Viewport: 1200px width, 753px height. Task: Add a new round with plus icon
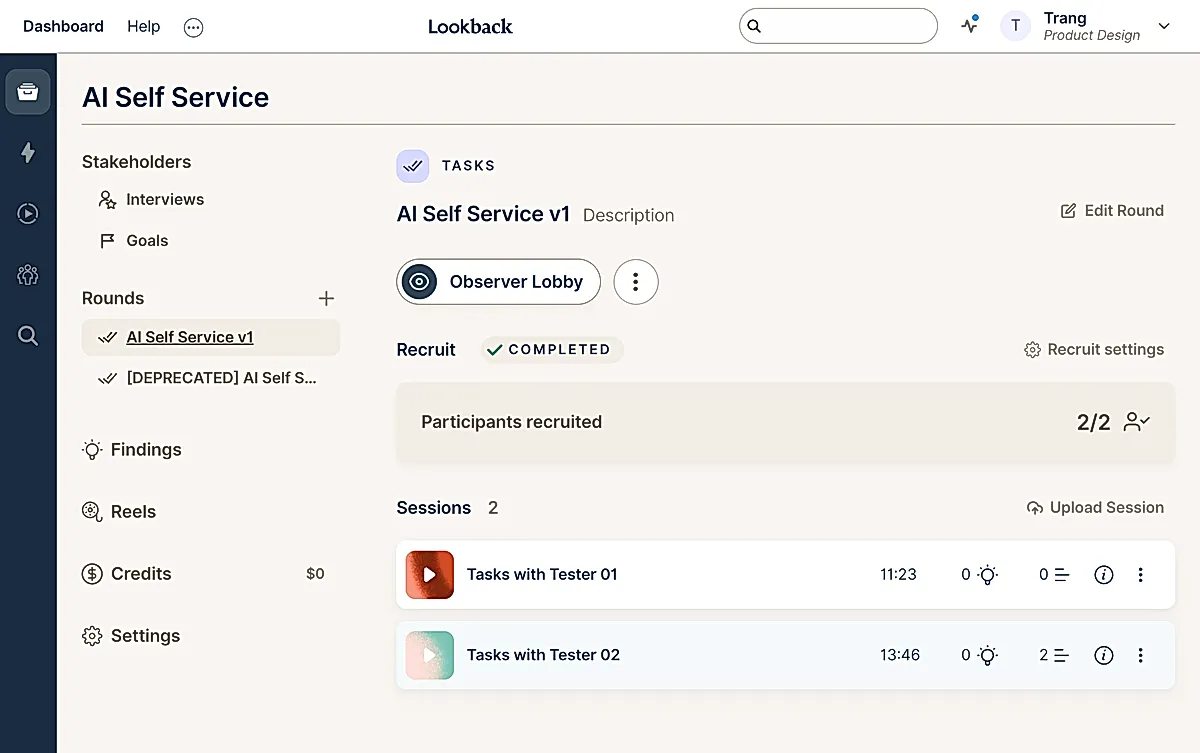(x=326, y=298)
